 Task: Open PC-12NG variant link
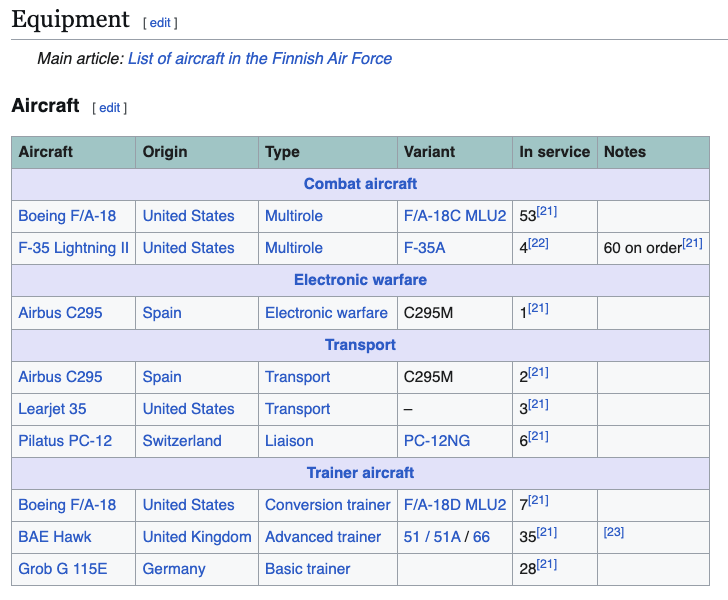[437, 441]
